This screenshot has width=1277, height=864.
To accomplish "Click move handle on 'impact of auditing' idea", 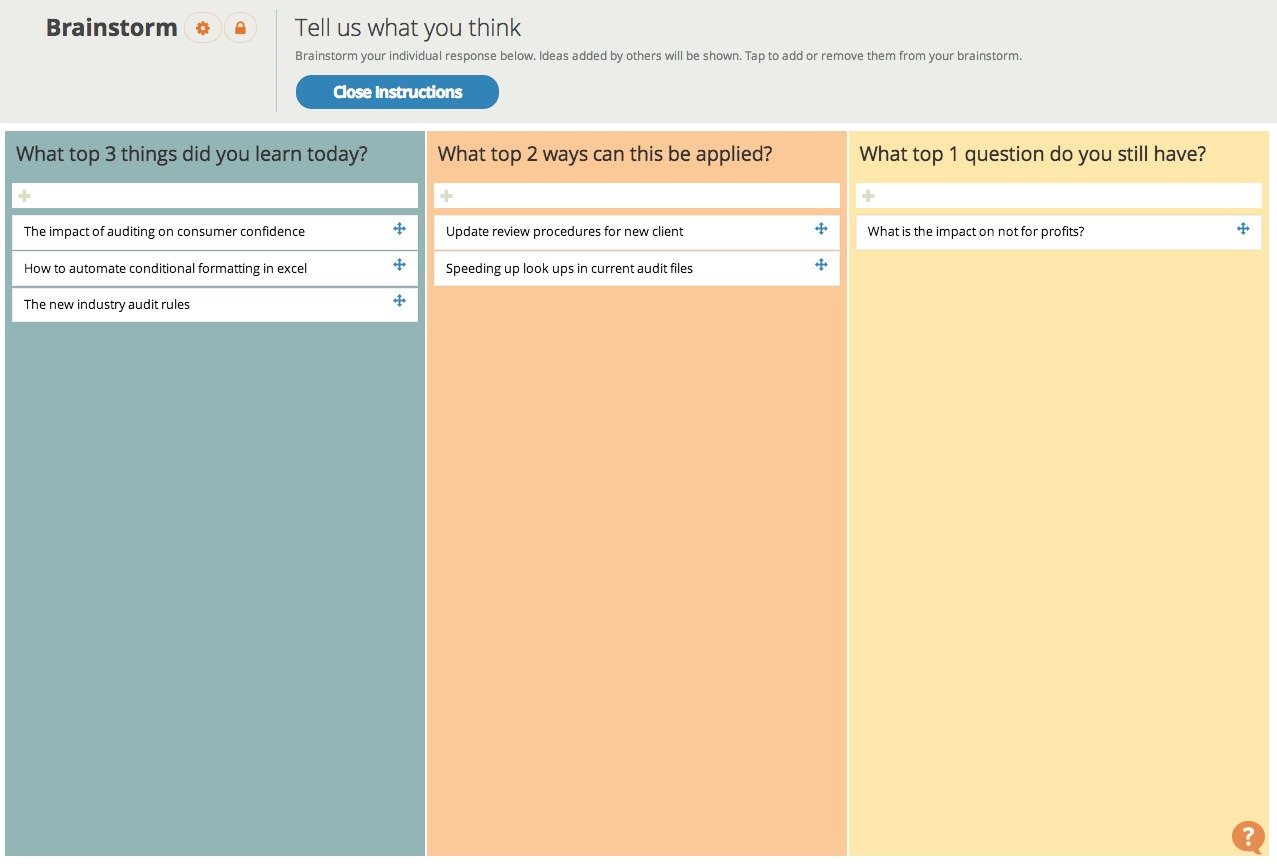I will point(399,229).
